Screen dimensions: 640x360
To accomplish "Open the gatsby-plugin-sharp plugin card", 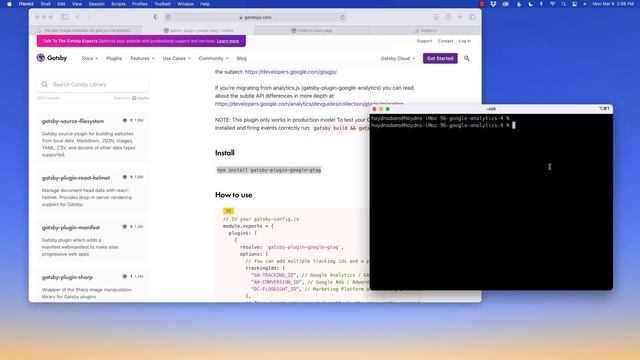I will (93, 286).
